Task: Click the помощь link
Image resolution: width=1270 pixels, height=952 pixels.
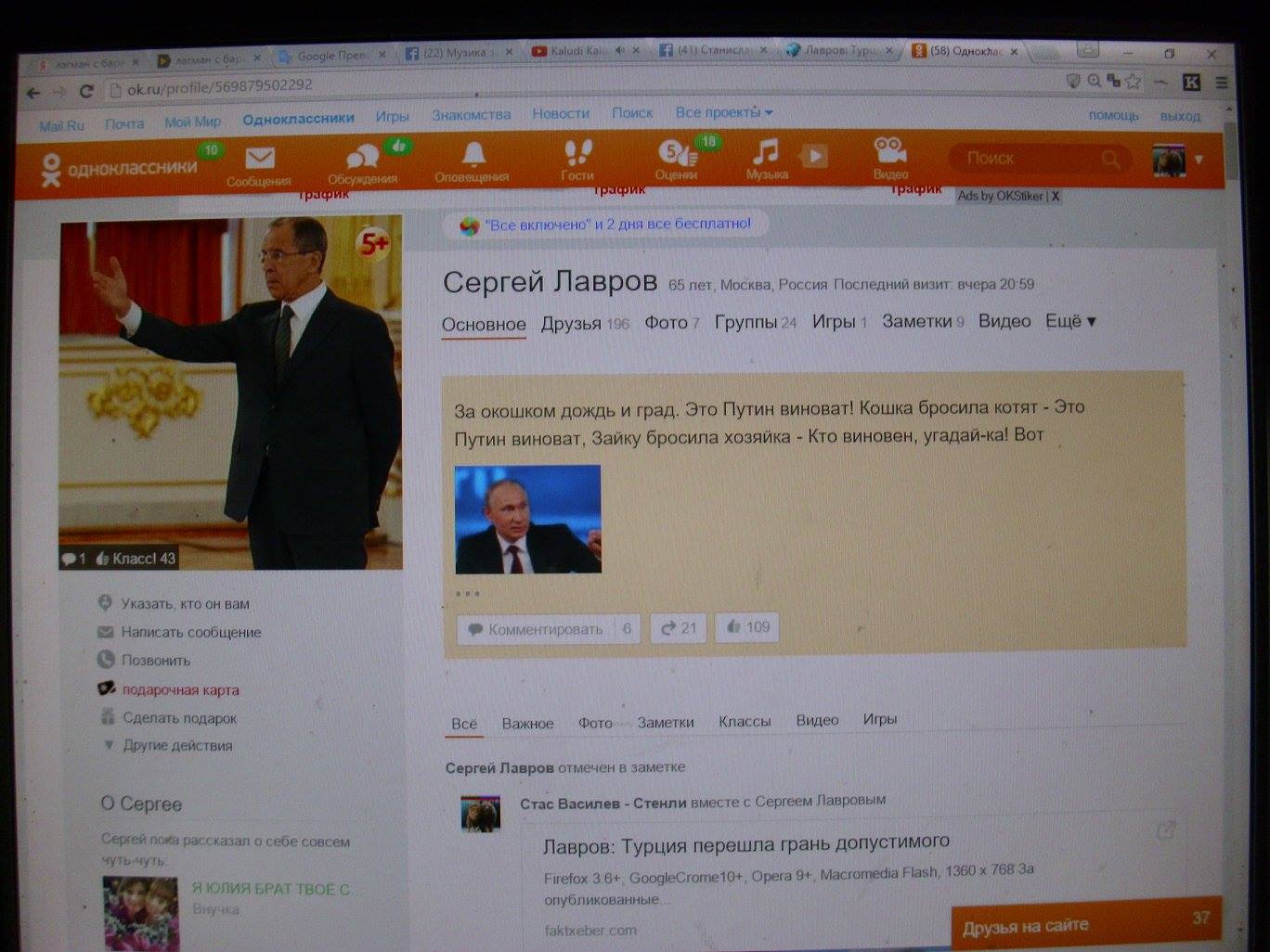Action: [x=1113, y=115]
